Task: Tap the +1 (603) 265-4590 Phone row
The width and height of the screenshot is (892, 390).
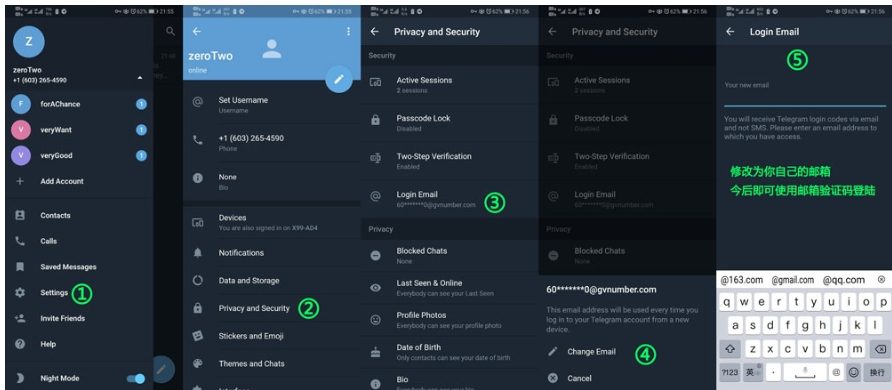Action: click(x=272, y=143)
